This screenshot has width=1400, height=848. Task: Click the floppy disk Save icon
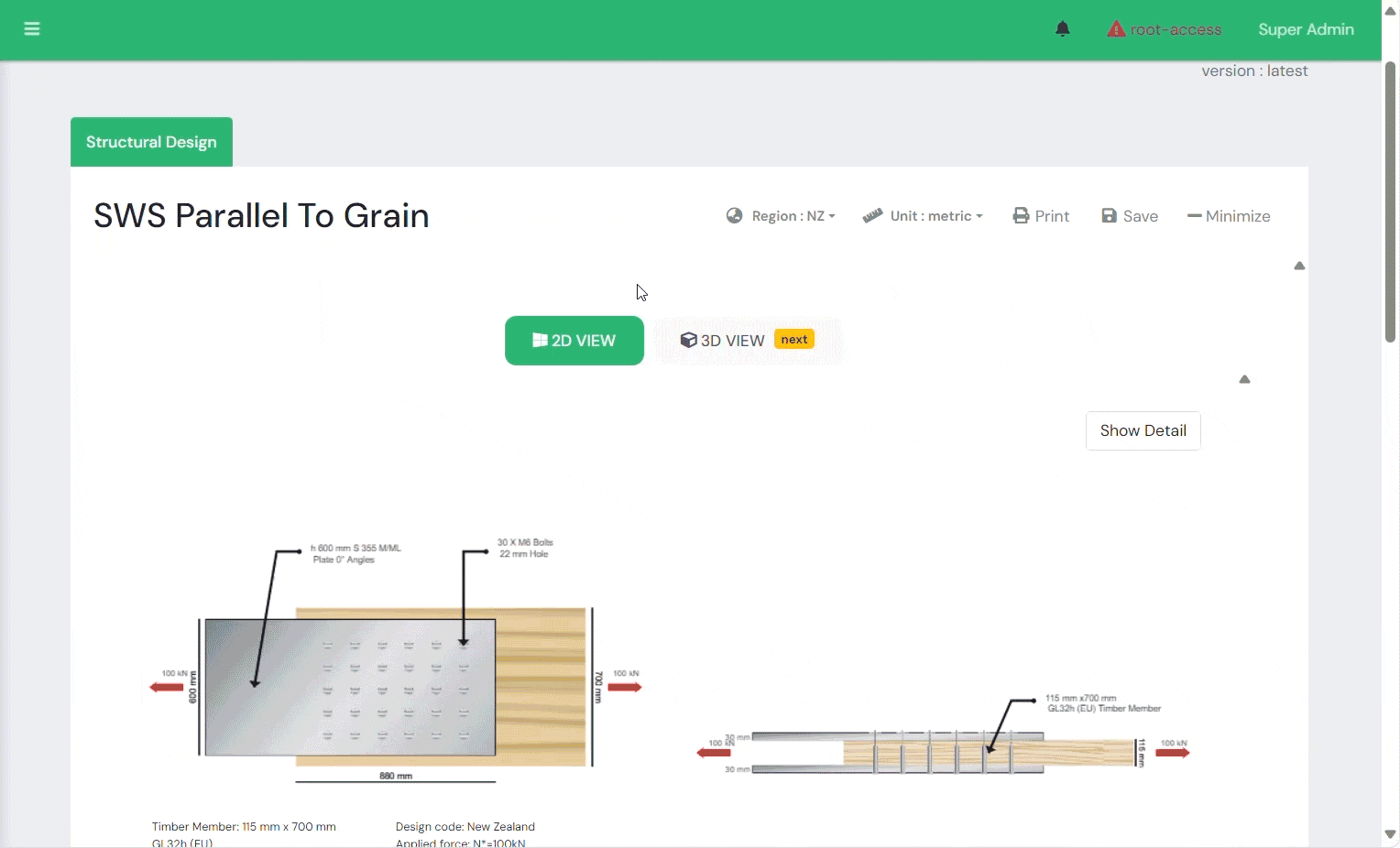1109,216
